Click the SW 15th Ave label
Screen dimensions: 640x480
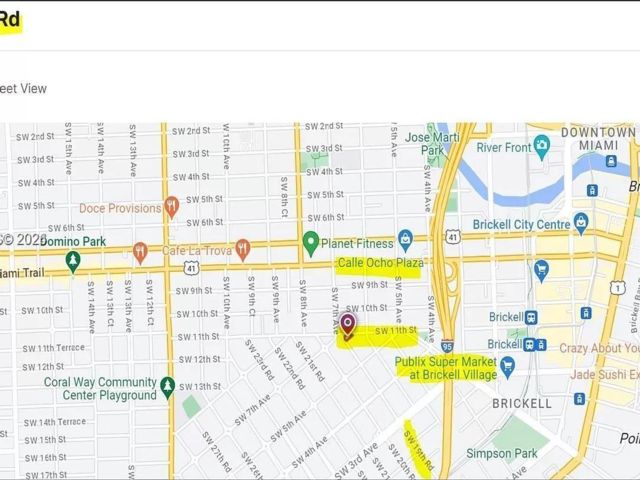click(68, 148)
